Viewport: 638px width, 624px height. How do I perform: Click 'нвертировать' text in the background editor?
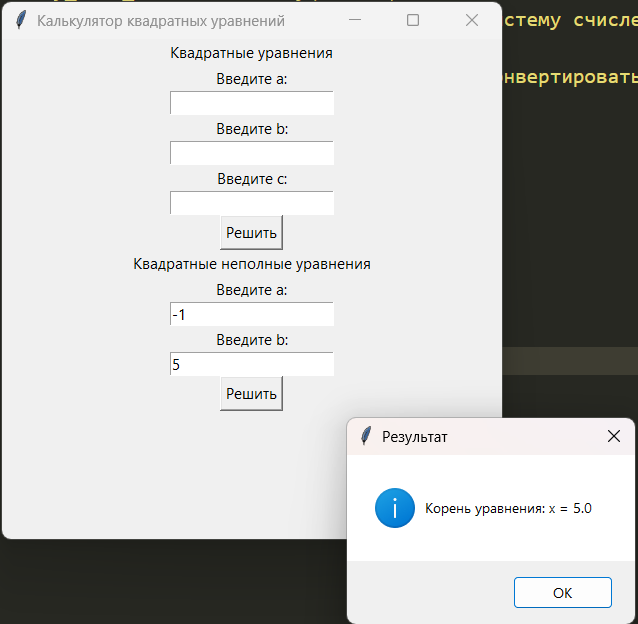[x=570, y=77]
